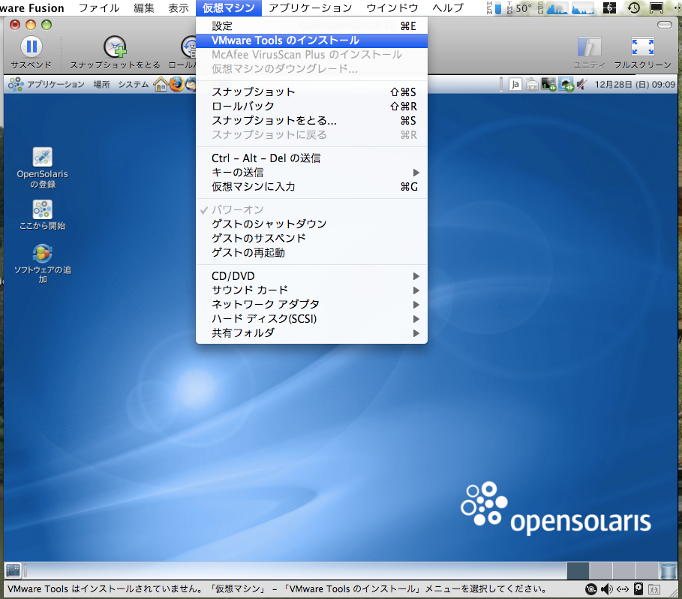Expand the サウンド カード submenu

[x=311, y=290]
